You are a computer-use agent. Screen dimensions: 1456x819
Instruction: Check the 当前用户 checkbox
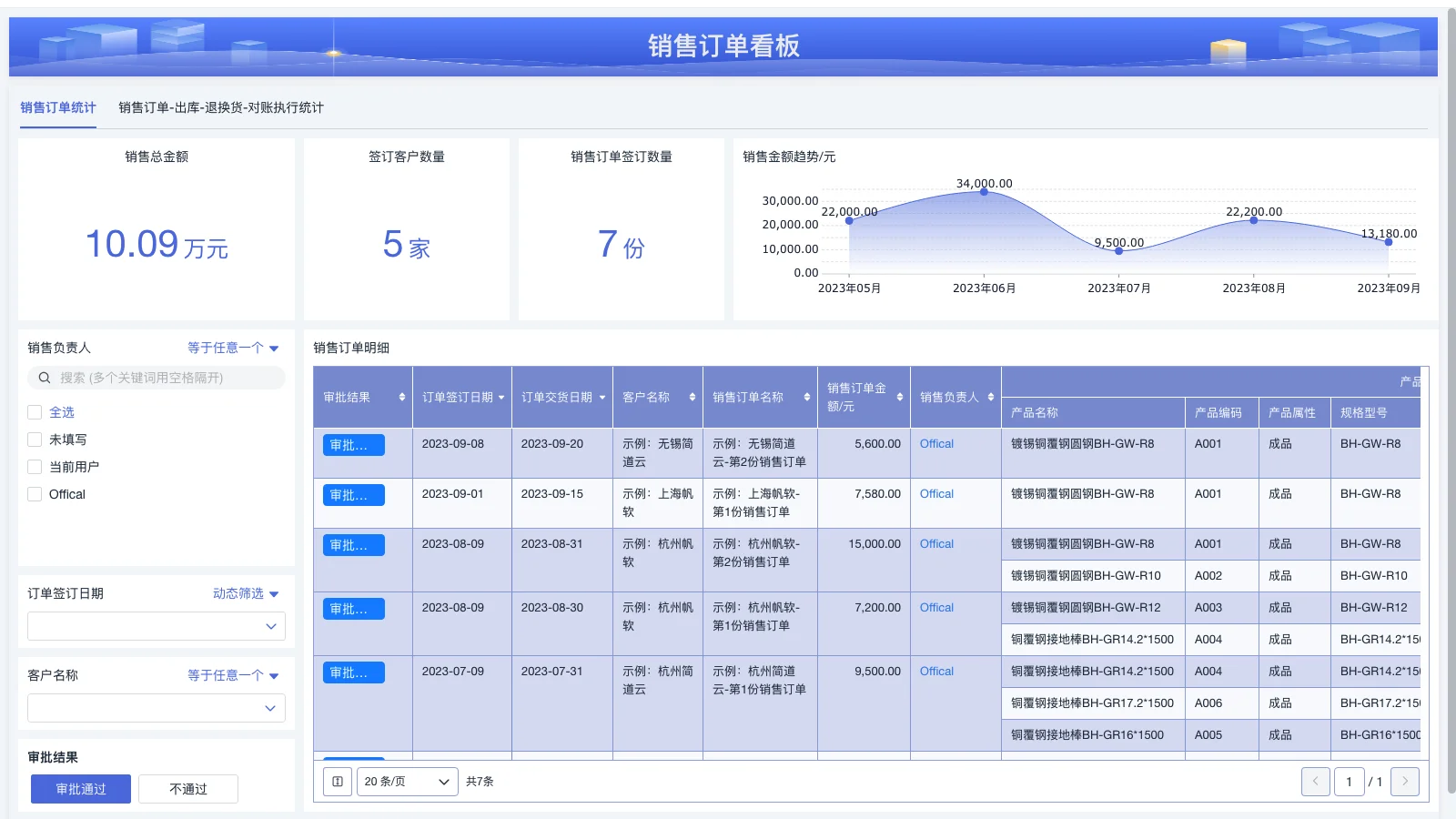[35, 467]
